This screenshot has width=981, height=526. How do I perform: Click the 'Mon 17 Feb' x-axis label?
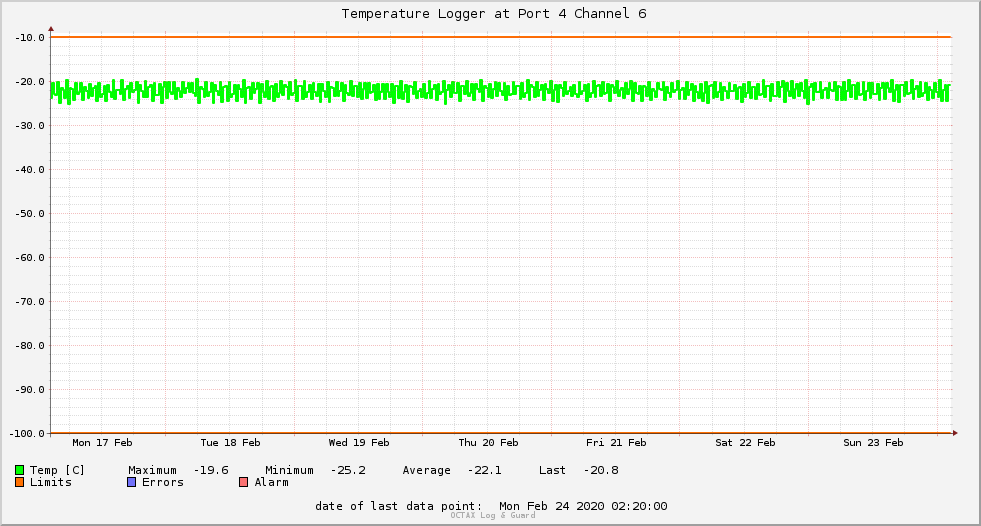coord(102,443)
